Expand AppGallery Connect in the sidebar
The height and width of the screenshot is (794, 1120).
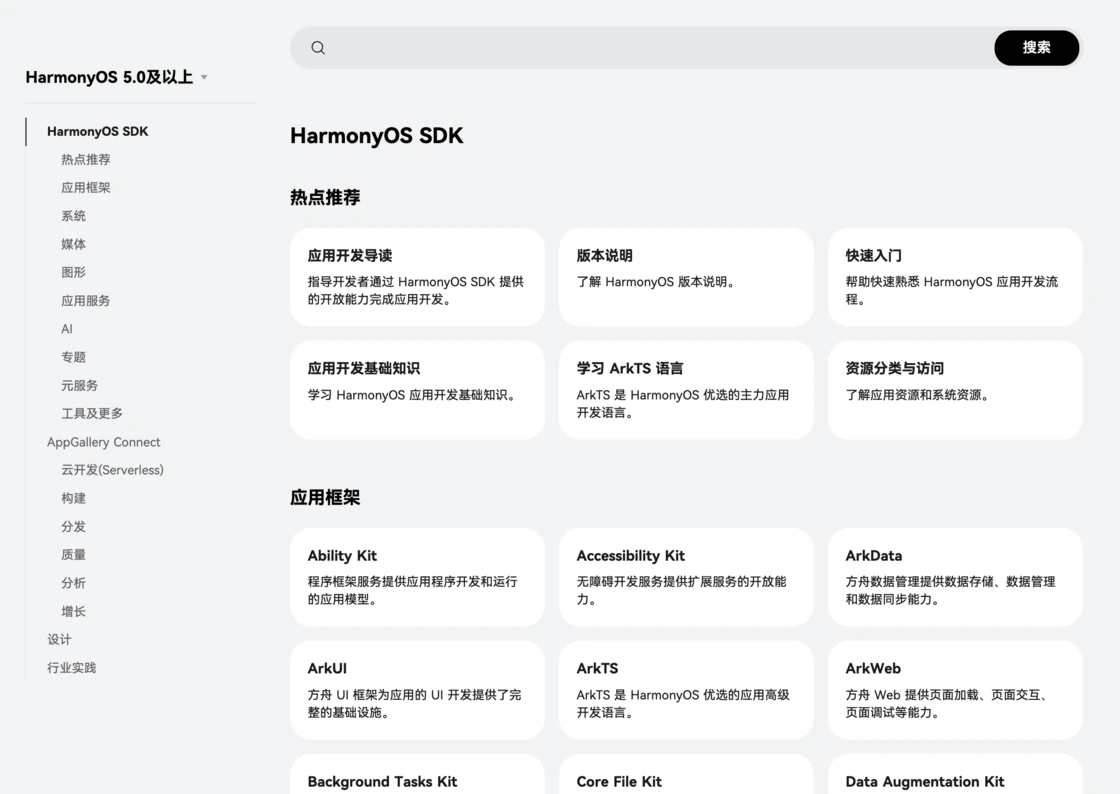pyautogui.click(x=103, y=442)
